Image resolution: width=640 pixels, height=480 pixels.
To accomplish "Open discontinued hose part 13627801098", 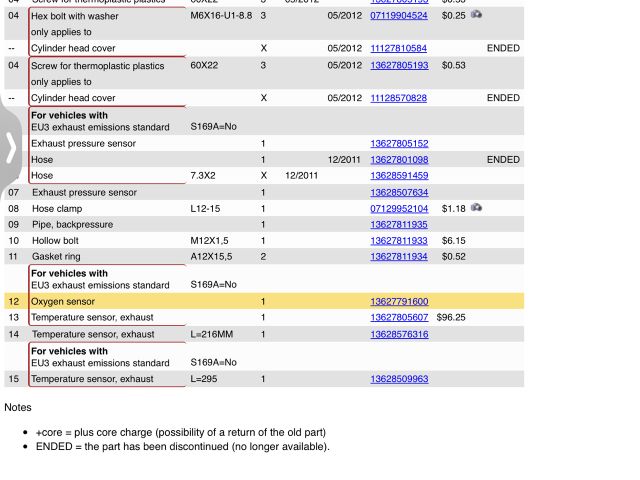I will point(398,160).
